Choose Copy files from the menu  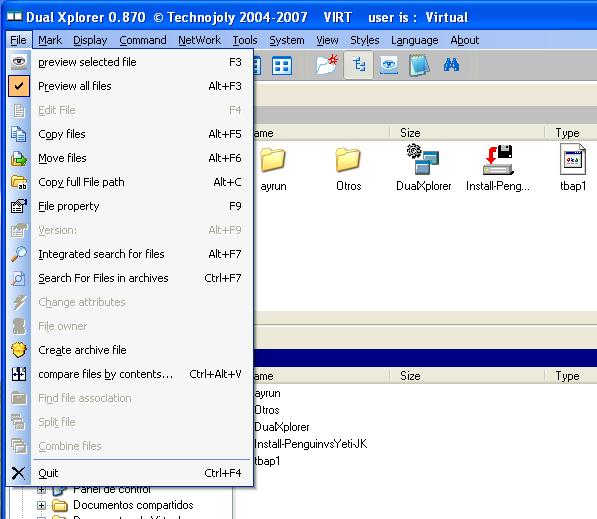(142, 134)
